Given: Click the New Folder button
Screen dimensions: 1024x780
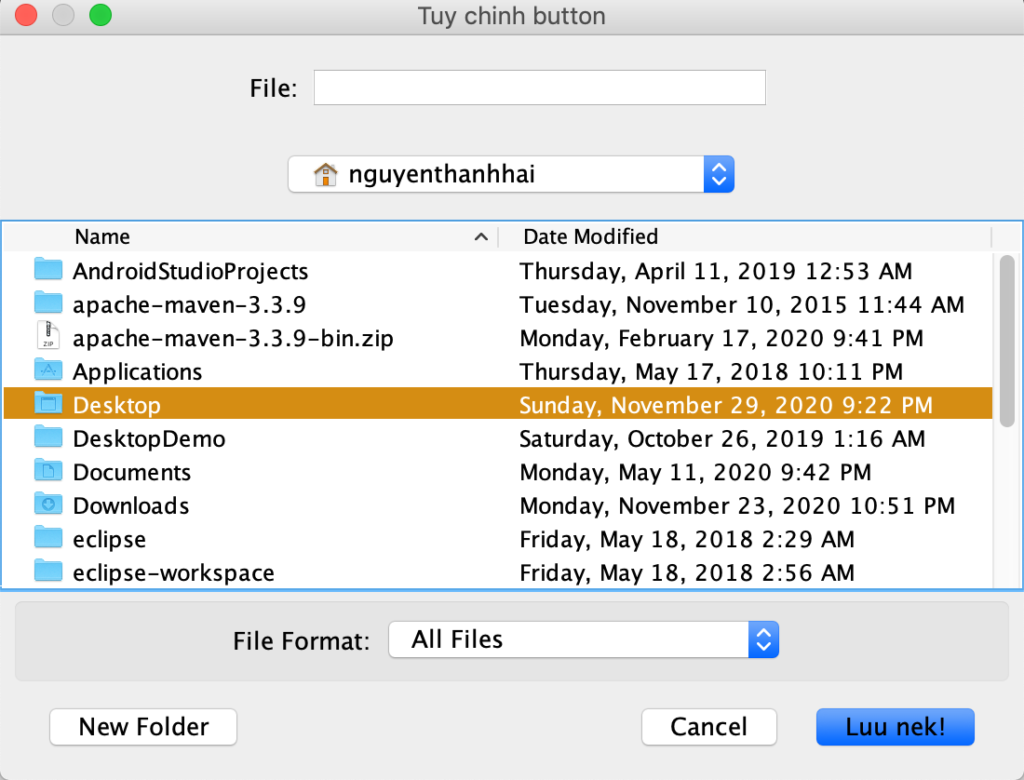Looking at the screenshot, I should coord(142,727).
